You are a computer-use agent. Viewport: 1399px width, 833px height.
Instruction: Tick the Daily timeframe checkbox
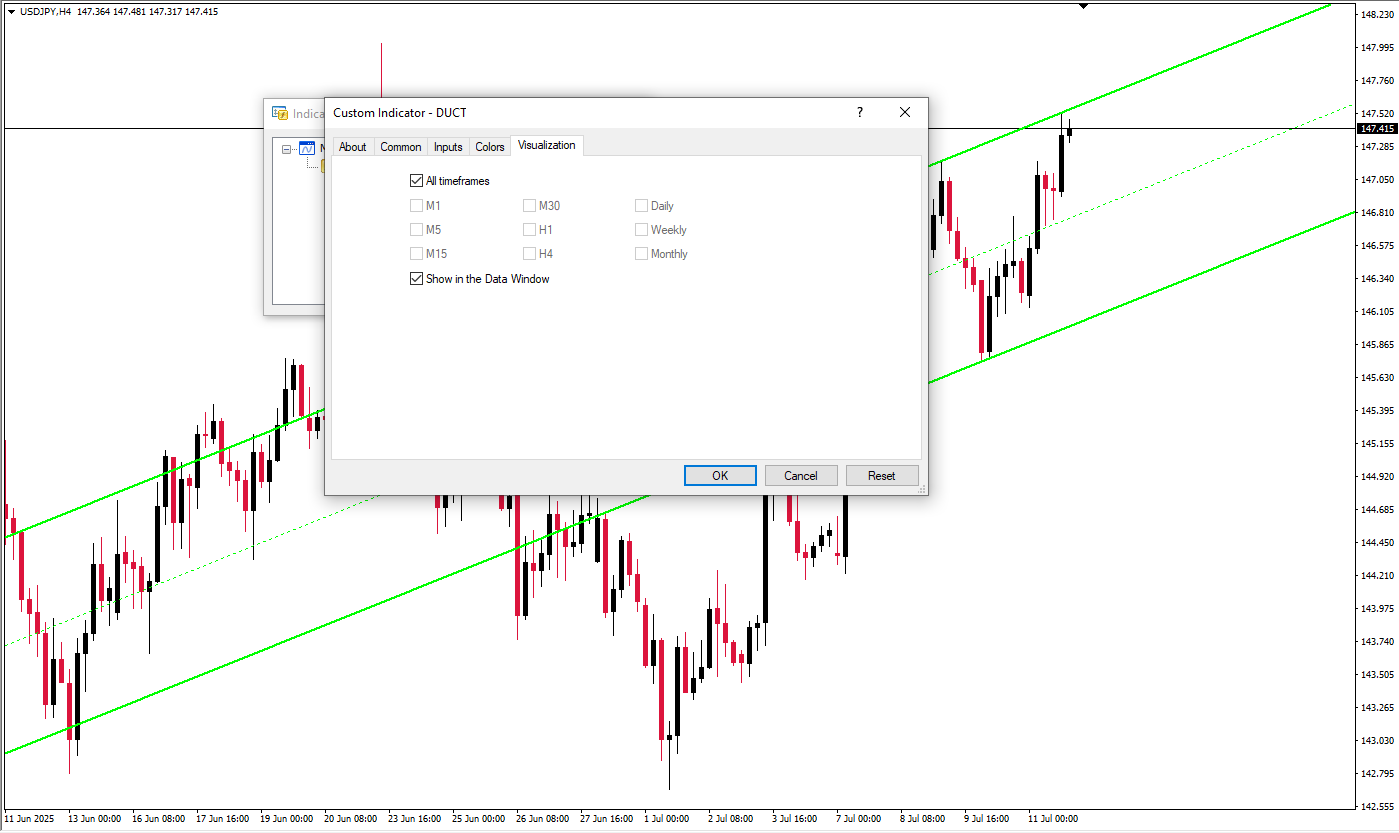[642, 206]
